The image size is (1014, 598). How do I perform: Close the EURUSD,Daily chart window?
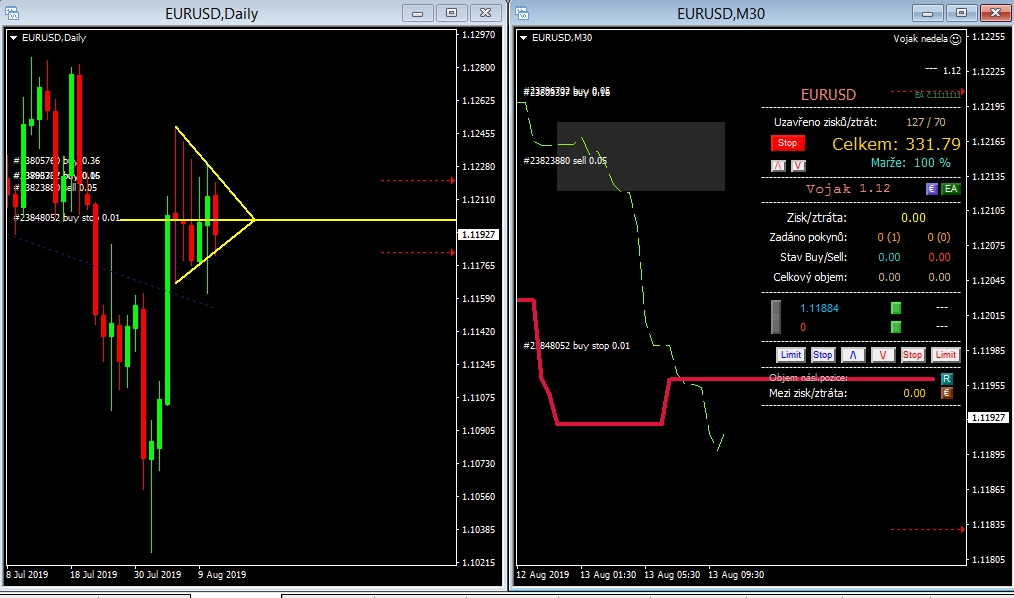tap(486, 12)
